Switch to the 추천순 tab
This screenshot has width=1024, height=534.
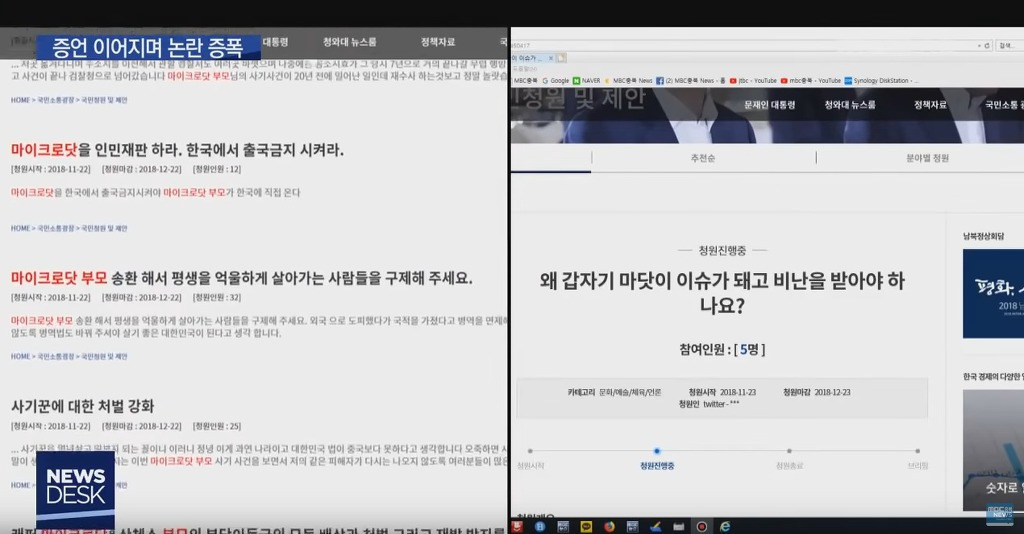coord(703,158)
